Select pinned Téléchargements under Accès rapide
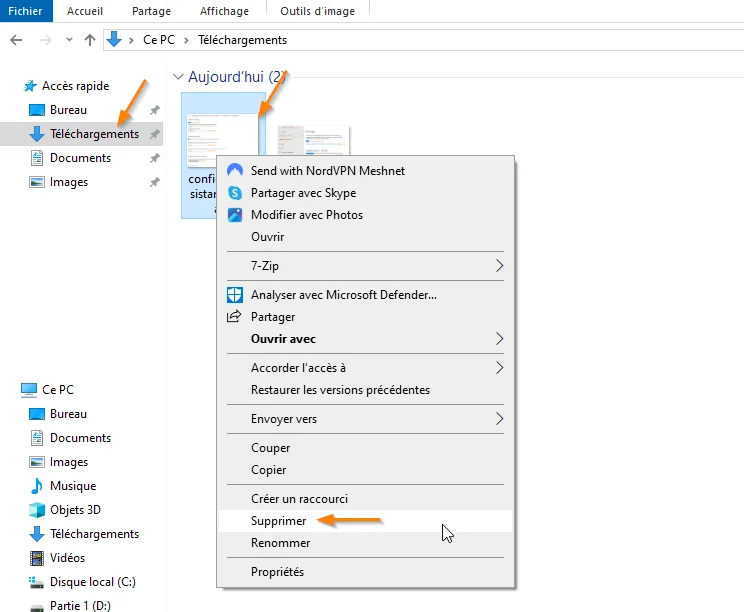 (x=94, y=134)
